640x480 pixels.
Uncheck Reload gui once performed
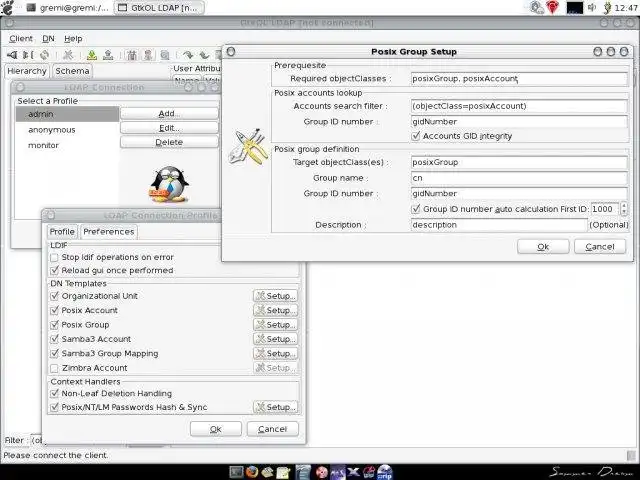point(54,271)
